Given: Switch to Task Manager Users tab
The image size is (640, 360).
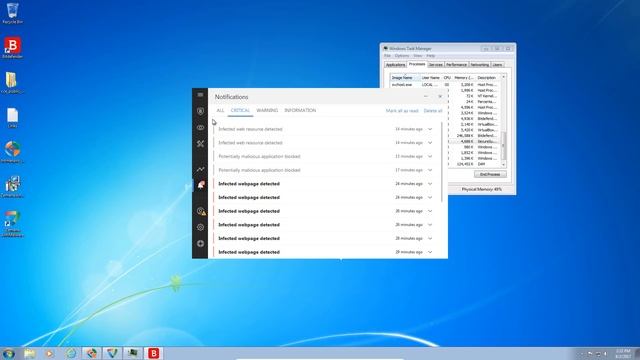Looking at the screenshot, I should tap(497, 65).
